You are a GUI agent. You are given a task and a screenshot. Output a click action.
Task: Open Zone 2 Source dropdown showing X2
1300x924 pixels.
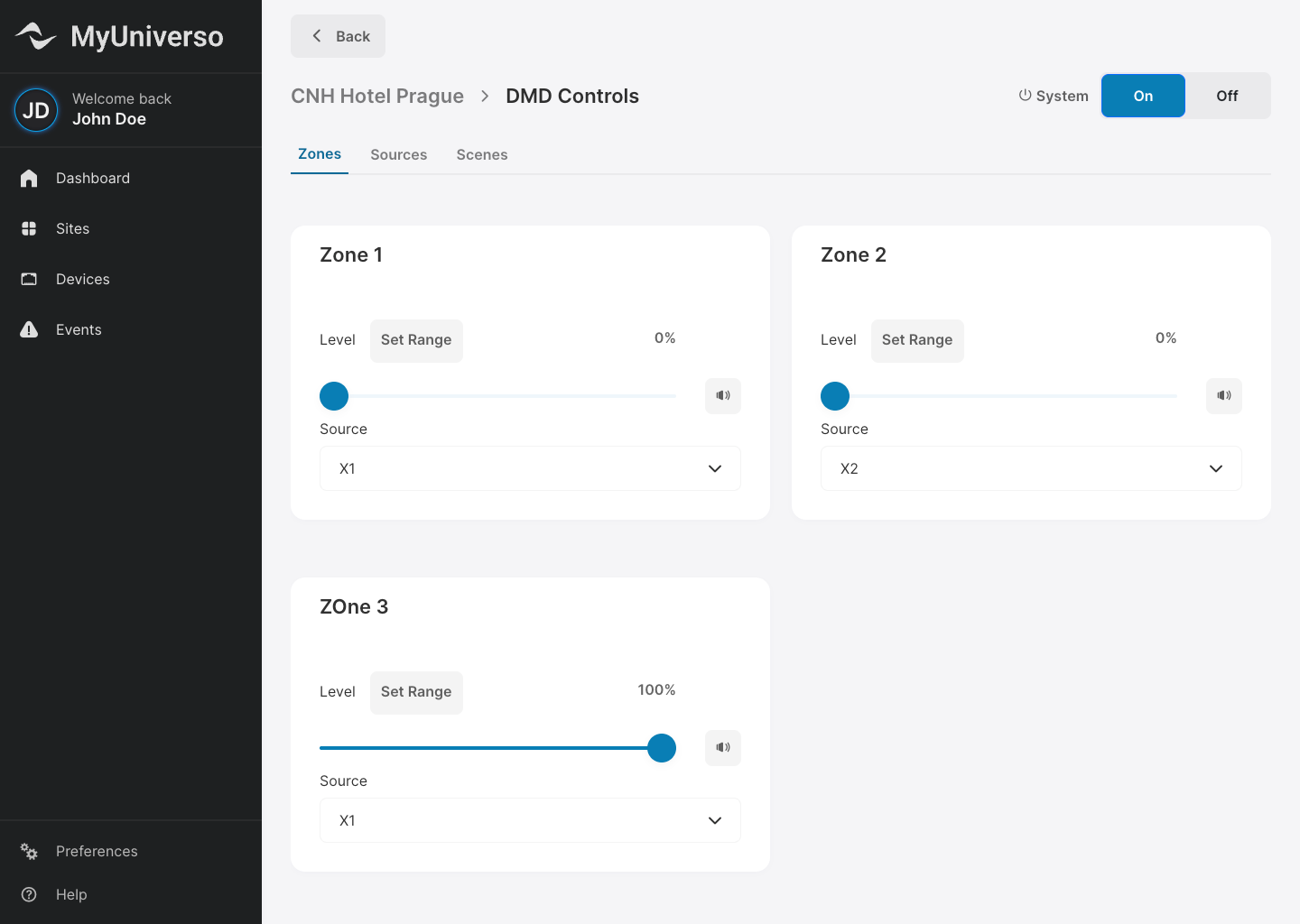point(1031,468)
